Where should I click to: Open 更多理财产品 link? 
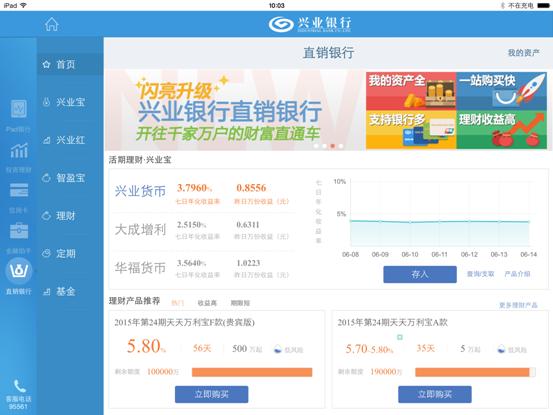tap(518, 305)
